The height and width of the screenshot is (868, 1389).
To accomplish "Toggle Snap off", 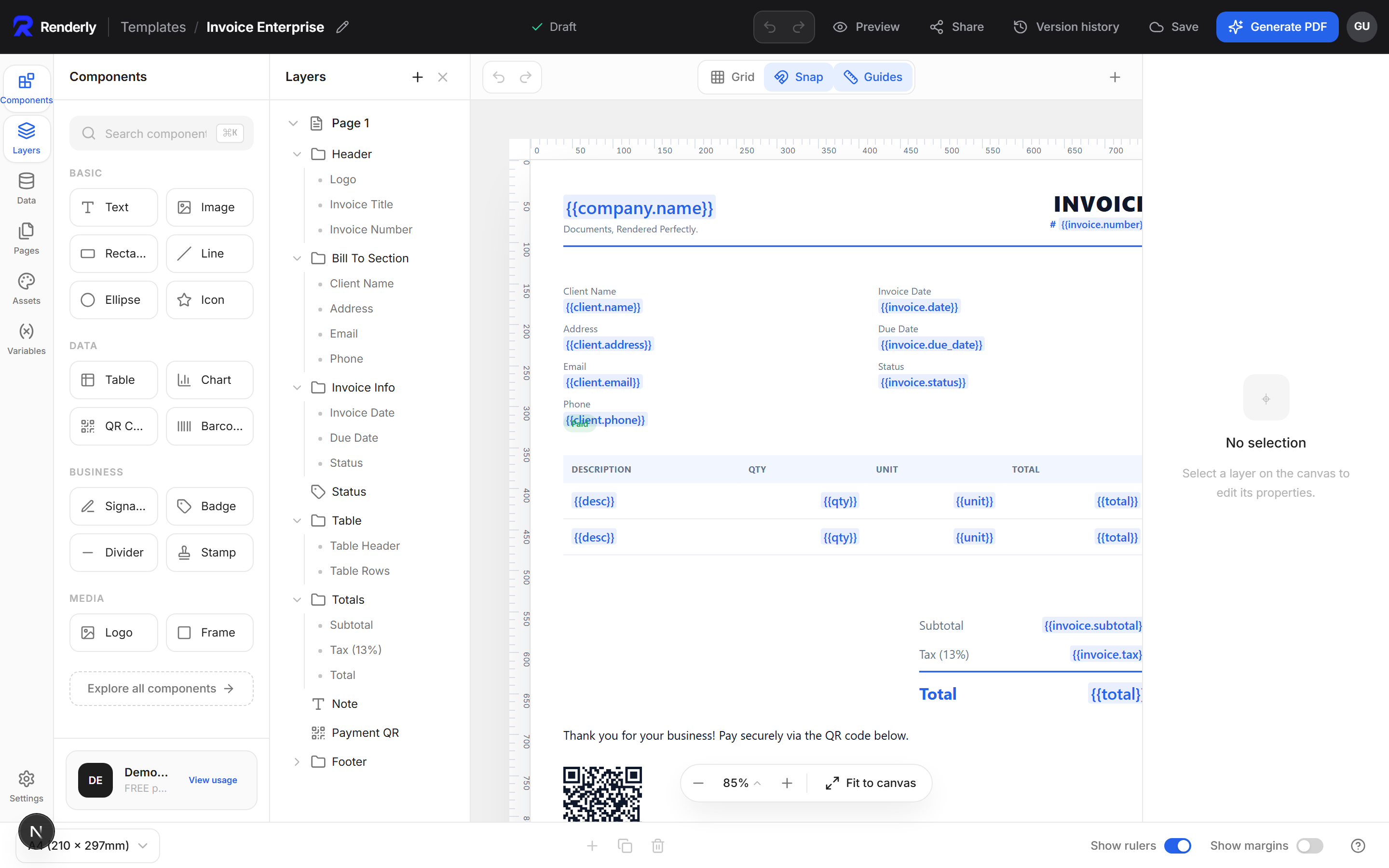I will pos(798,77).
